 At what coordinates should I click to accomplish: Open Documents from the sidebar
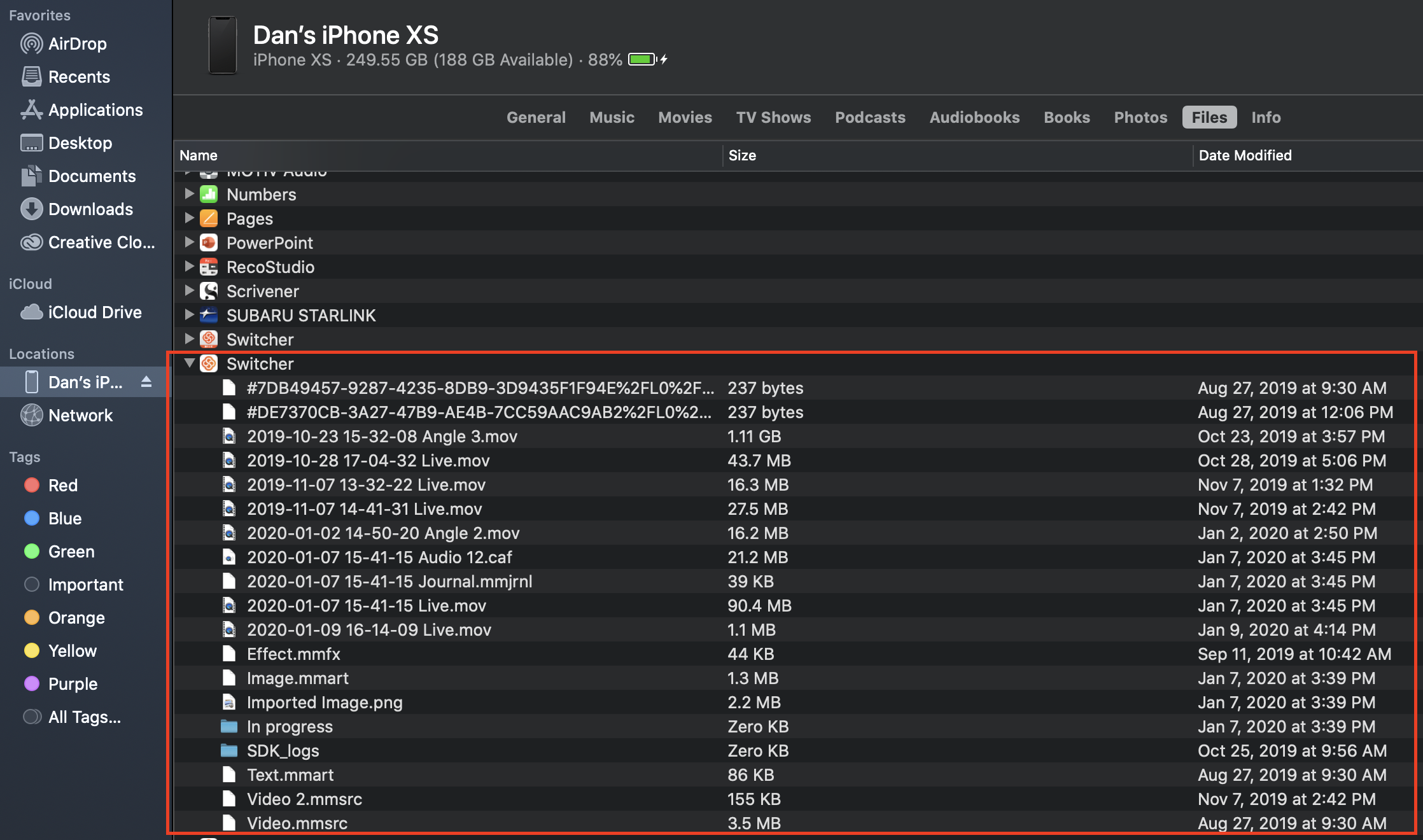78,176
